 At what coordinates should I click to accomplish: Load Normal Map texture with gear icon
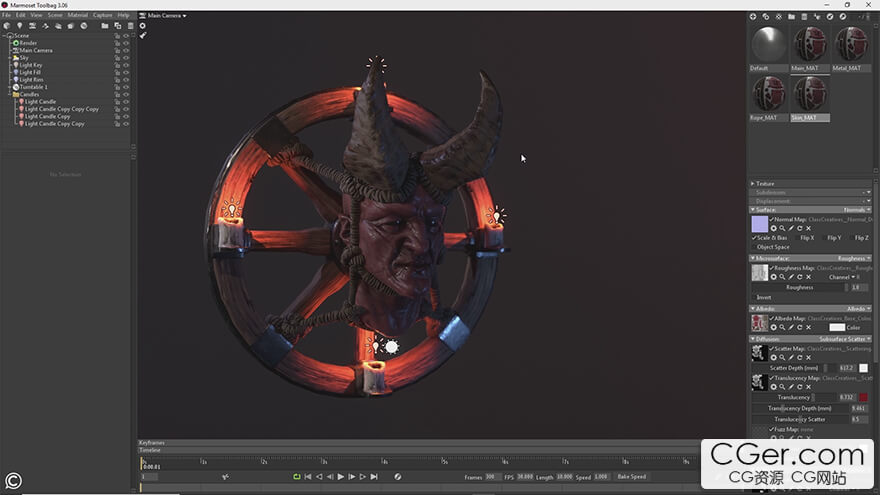pos(773,228)
